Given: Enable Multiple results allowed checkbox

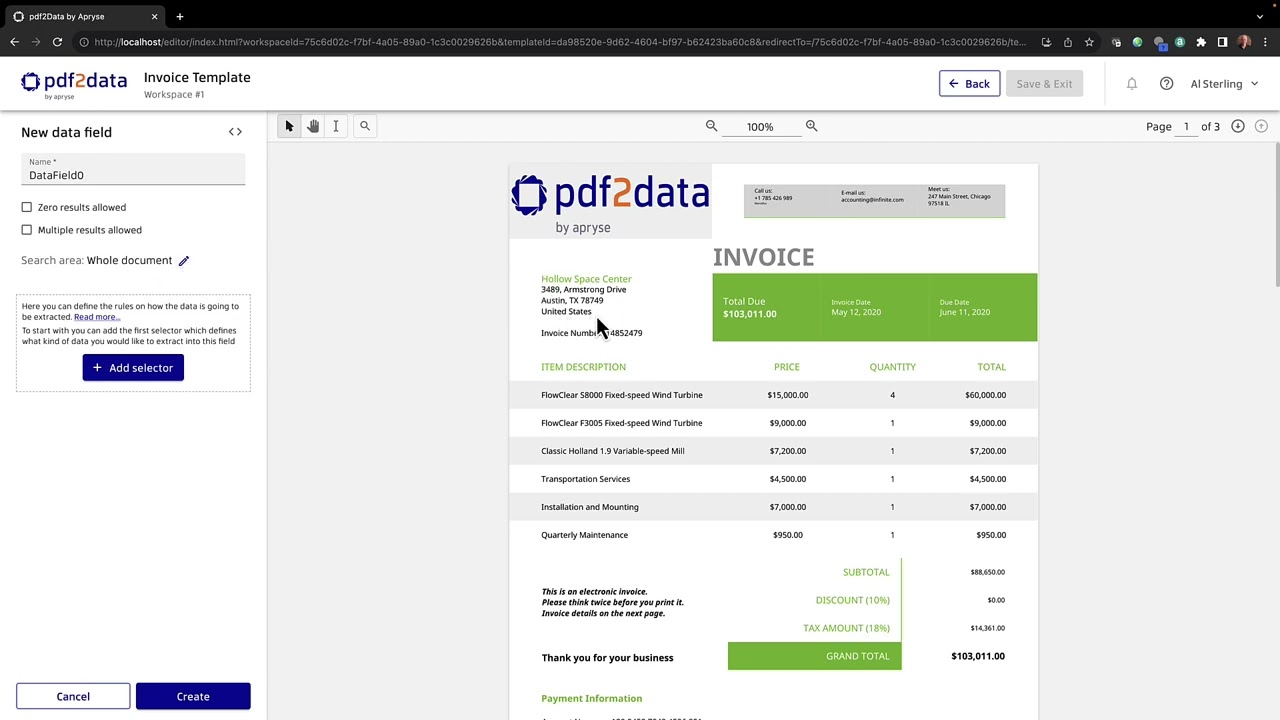Looking at the screenshot, I should tap(27, 230).
